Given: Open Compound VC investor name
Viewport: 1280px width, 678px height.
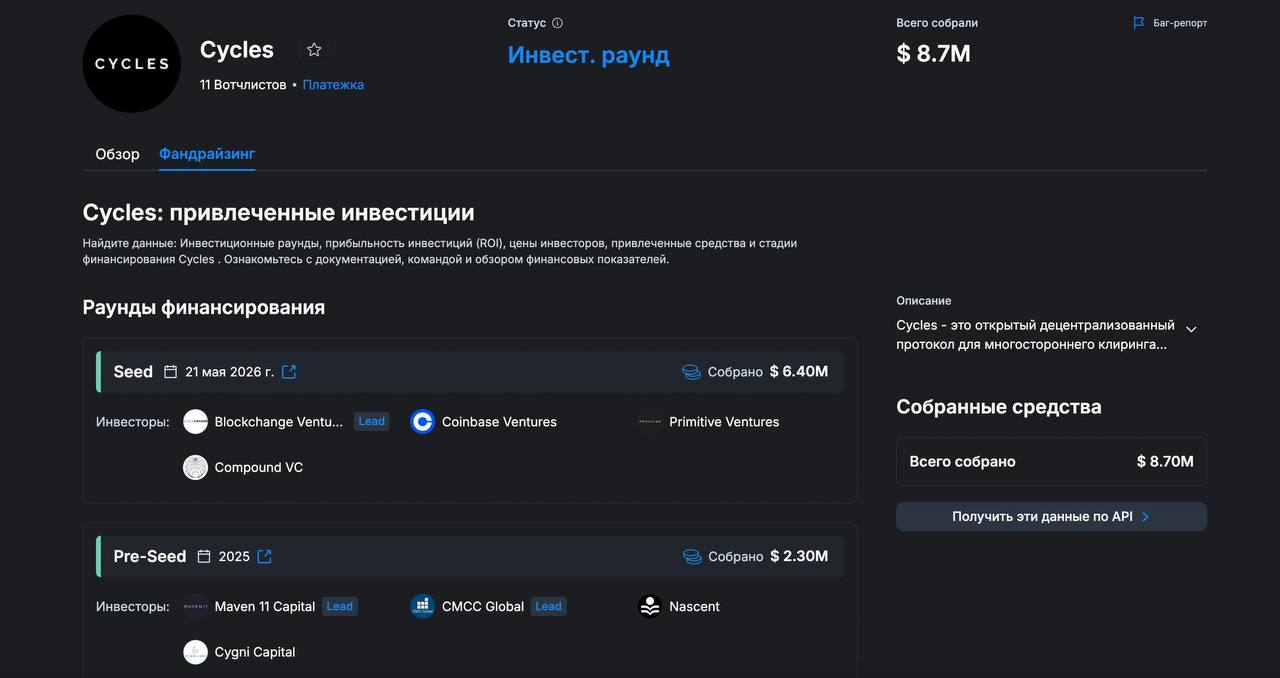Looking at the screenshot, I should click(259, 467).
